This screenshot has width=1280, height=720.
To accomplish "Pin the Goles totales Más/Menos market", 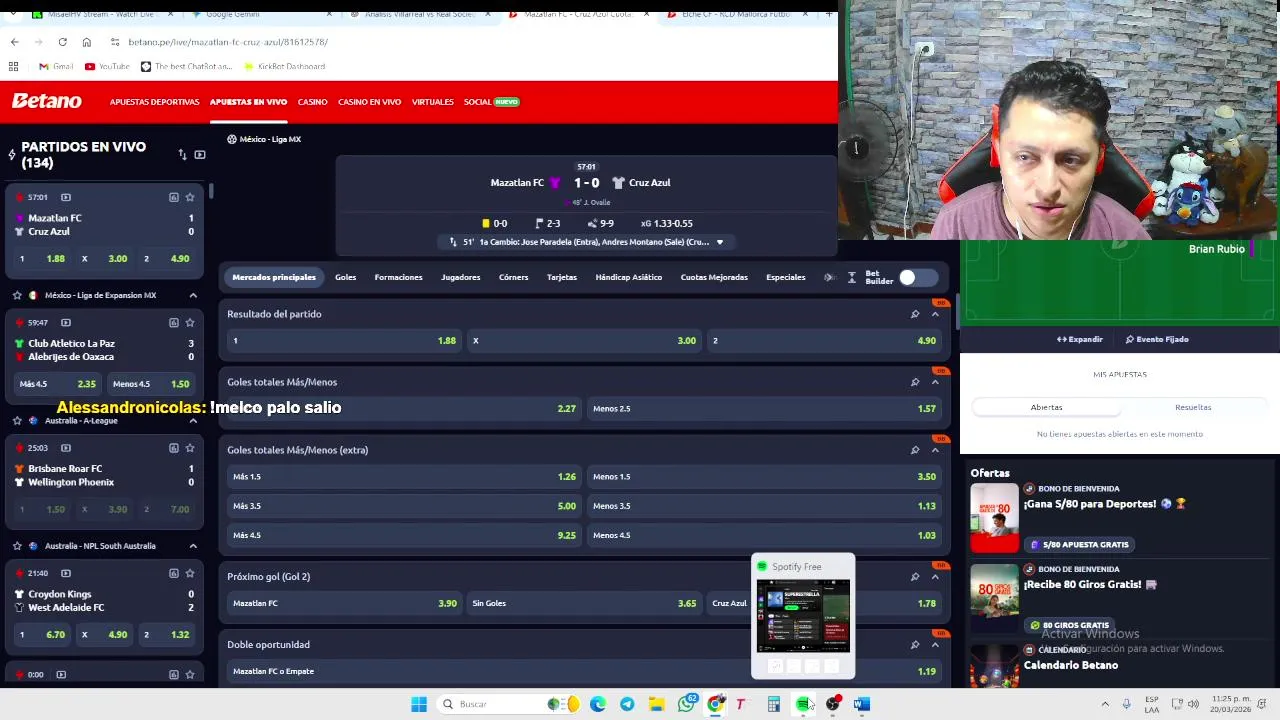I will (914, 382).
